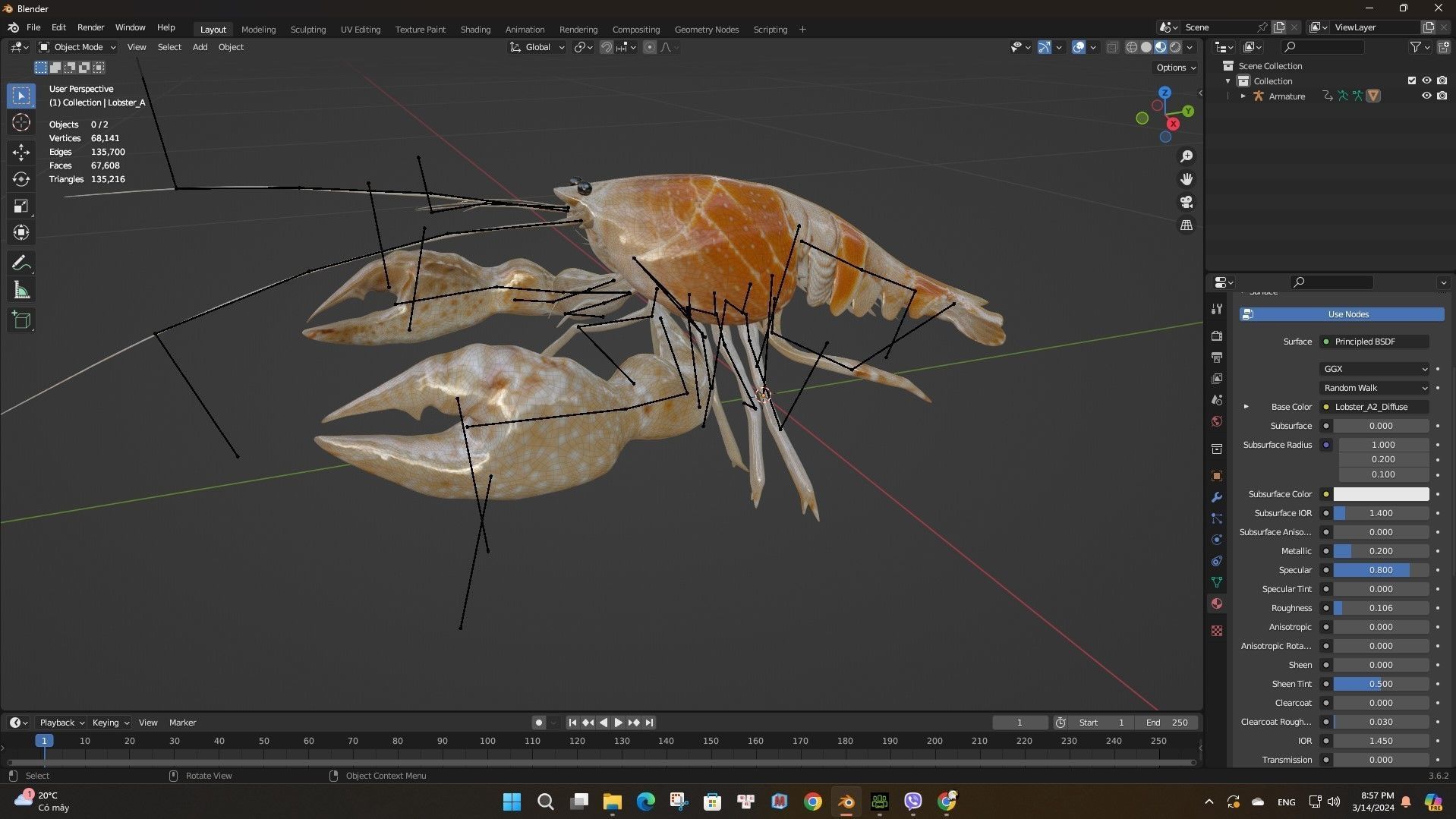Open the Texture properties tab
This screenshot has width=1456, height=819.
[x=1217, y=631]
